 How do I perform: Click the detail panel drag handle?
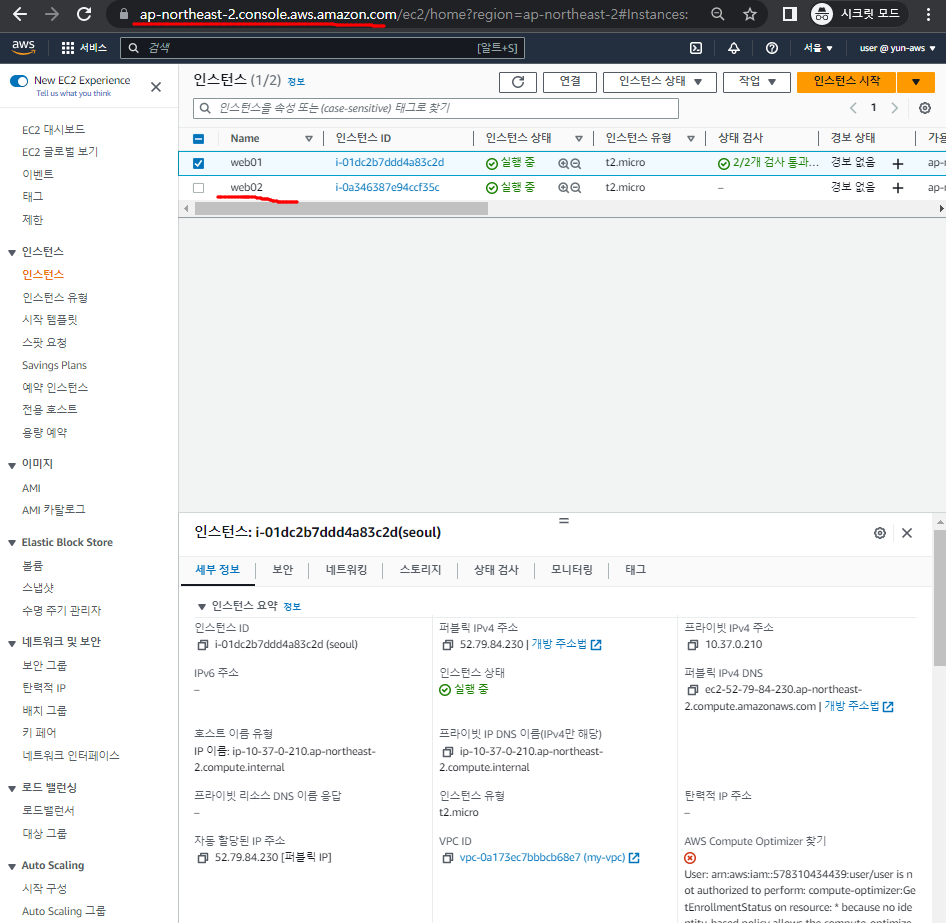tap(563, 521)
